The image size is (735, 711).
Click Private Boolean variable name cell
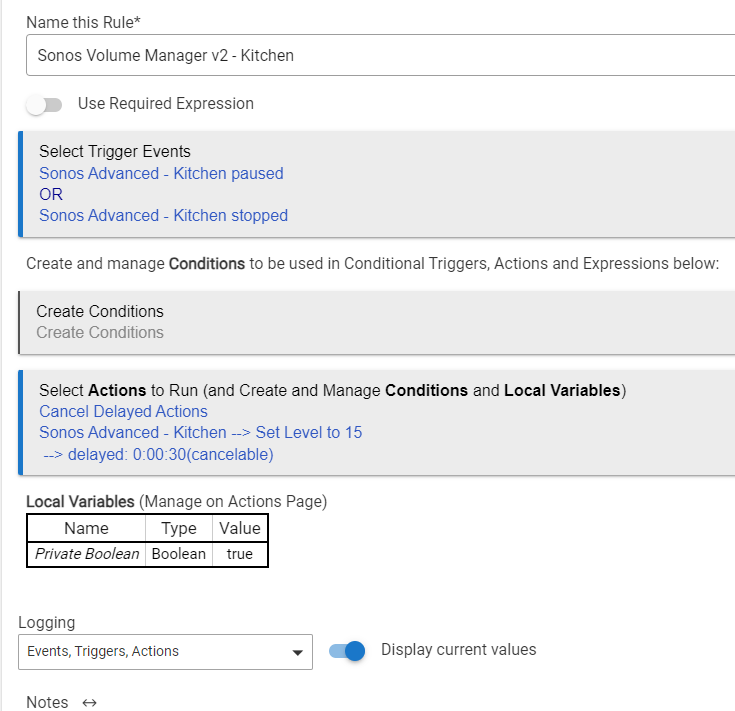tap(87, 554)
